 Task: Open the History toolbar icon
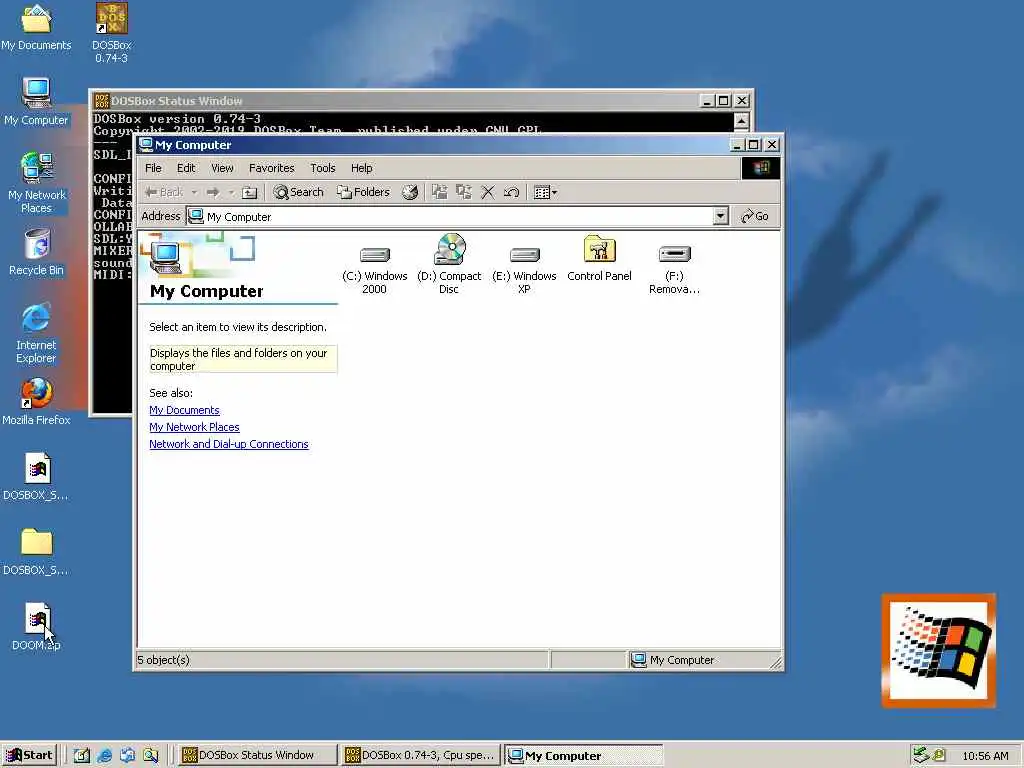point(409,192)
